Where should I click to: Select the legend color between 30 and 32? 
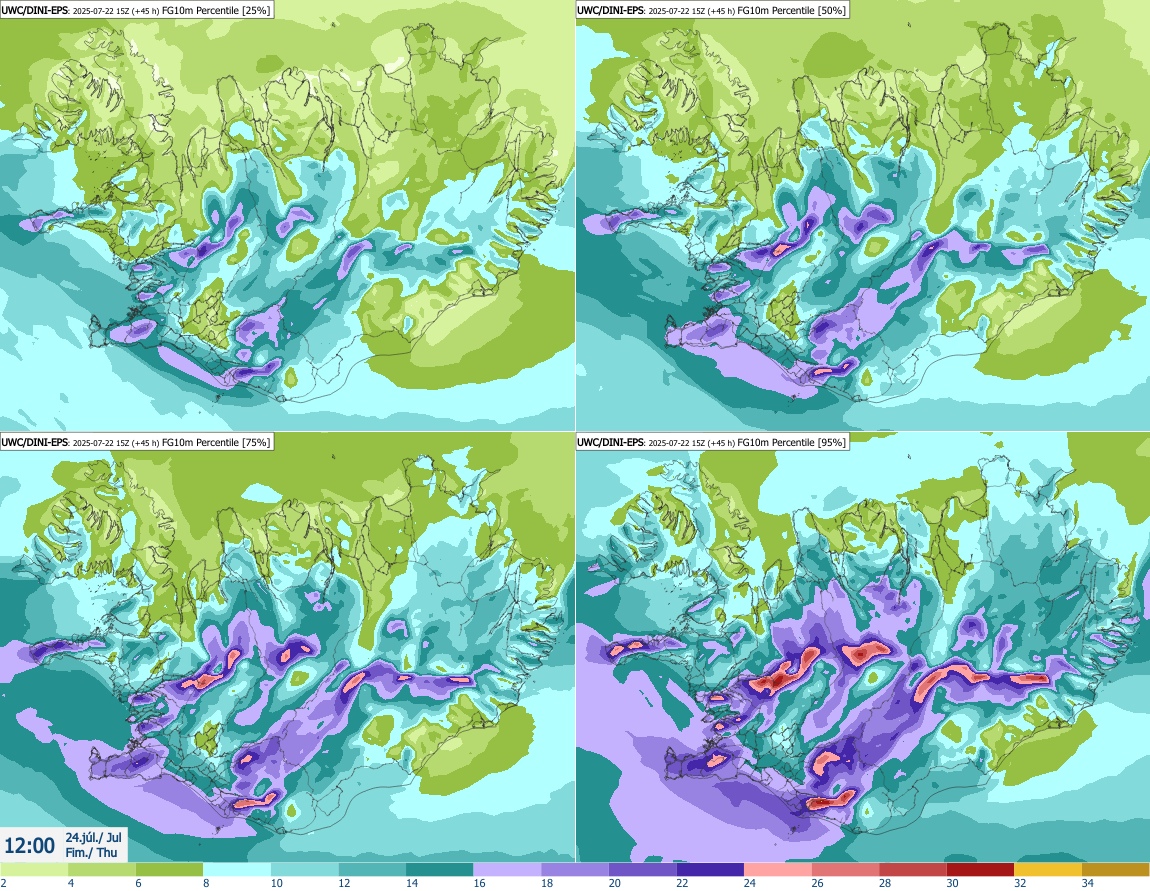click(981, 870)
